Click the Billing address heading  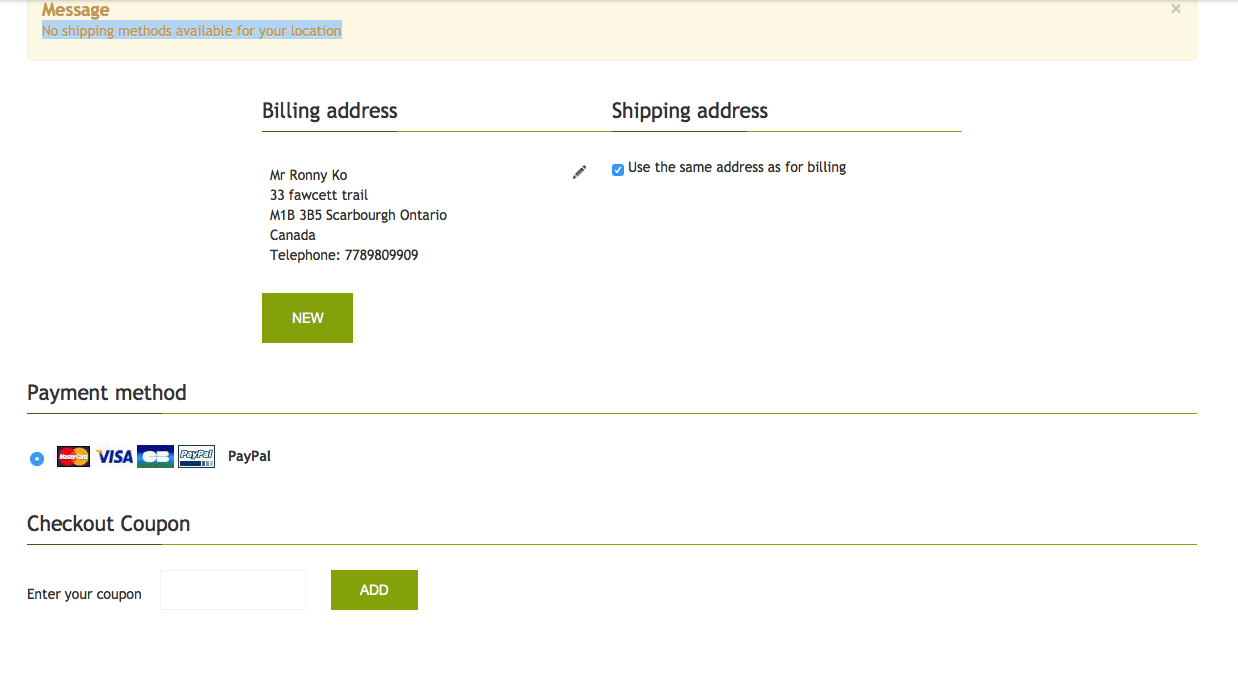330,111
